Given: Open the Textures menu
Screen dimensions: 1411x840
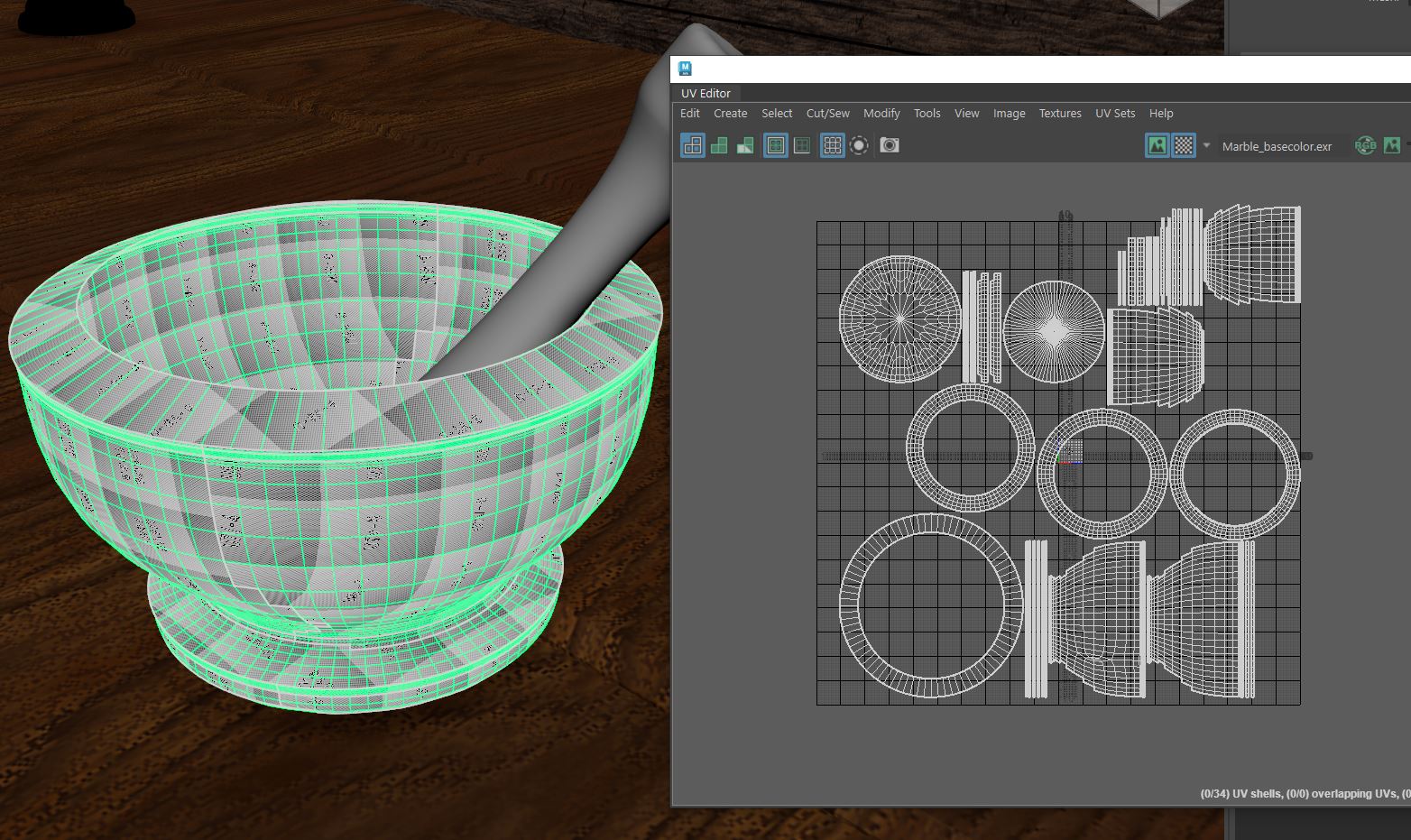Looking at the screenshot, I should coord(1060,114).
